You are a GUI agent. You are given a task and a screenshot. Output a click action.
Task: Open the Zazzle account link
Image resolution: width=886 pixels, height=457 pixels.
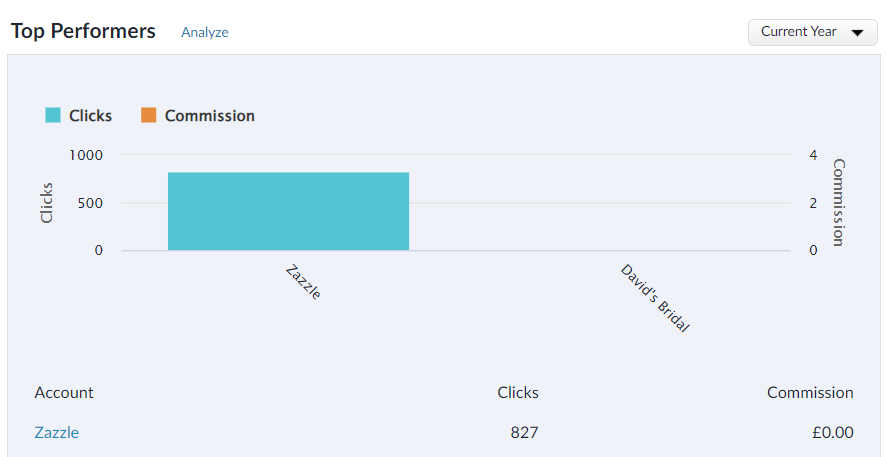57,433
